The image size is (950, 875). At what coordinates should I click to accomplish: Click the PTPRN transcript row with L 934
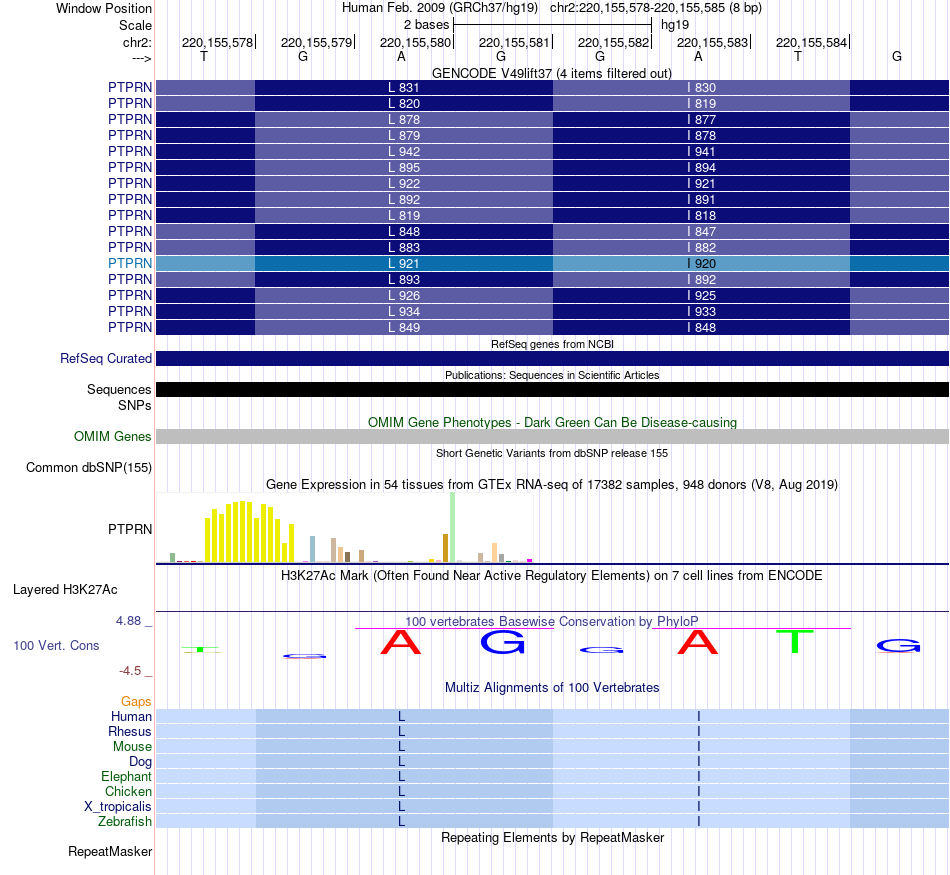click(x=552, y=311)
